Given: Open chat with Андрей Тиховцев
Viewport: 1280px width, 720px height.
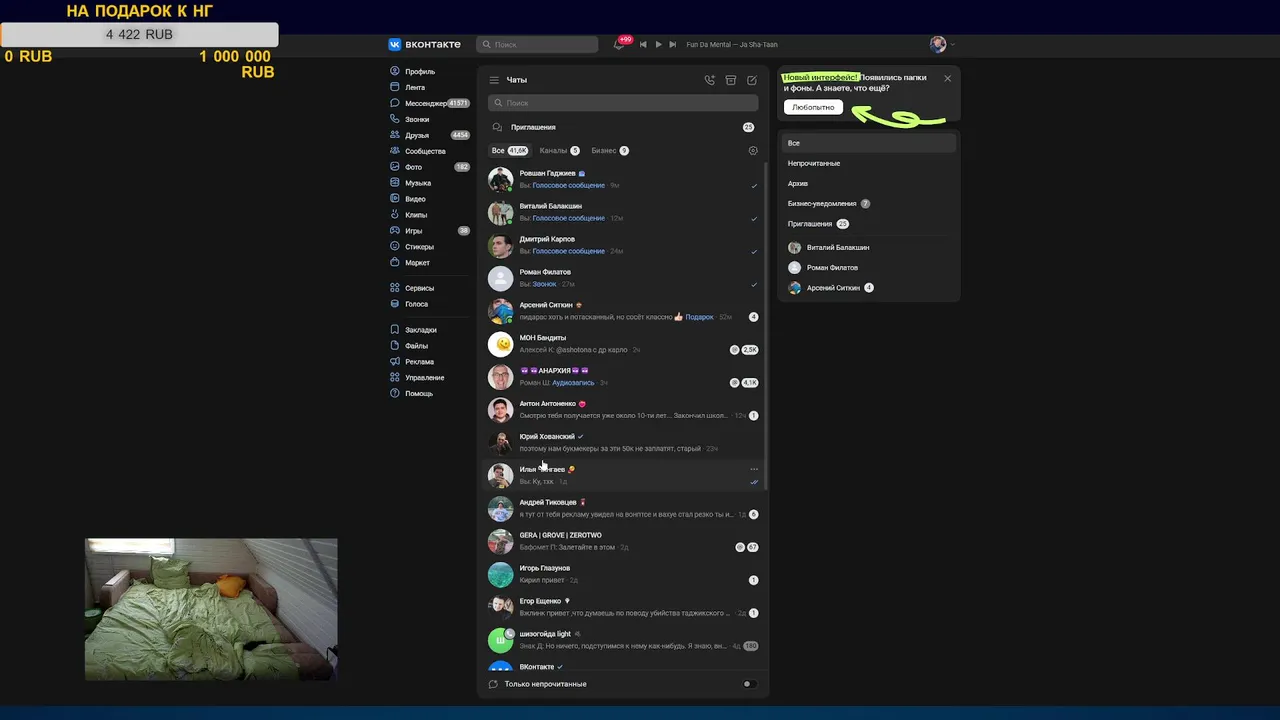Looking at the screenshot, I should [x=623, y=508].
